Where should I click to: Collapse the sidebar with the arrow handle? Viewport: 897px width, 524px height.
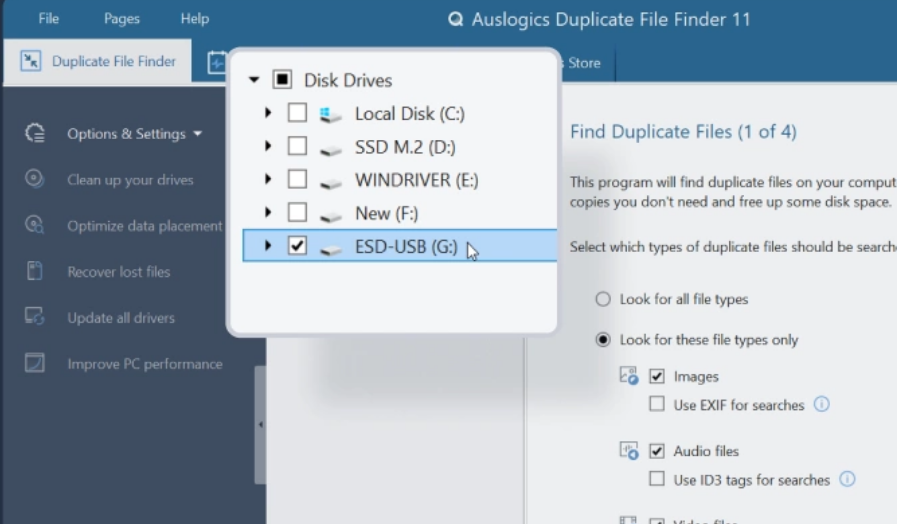[260, 424]
